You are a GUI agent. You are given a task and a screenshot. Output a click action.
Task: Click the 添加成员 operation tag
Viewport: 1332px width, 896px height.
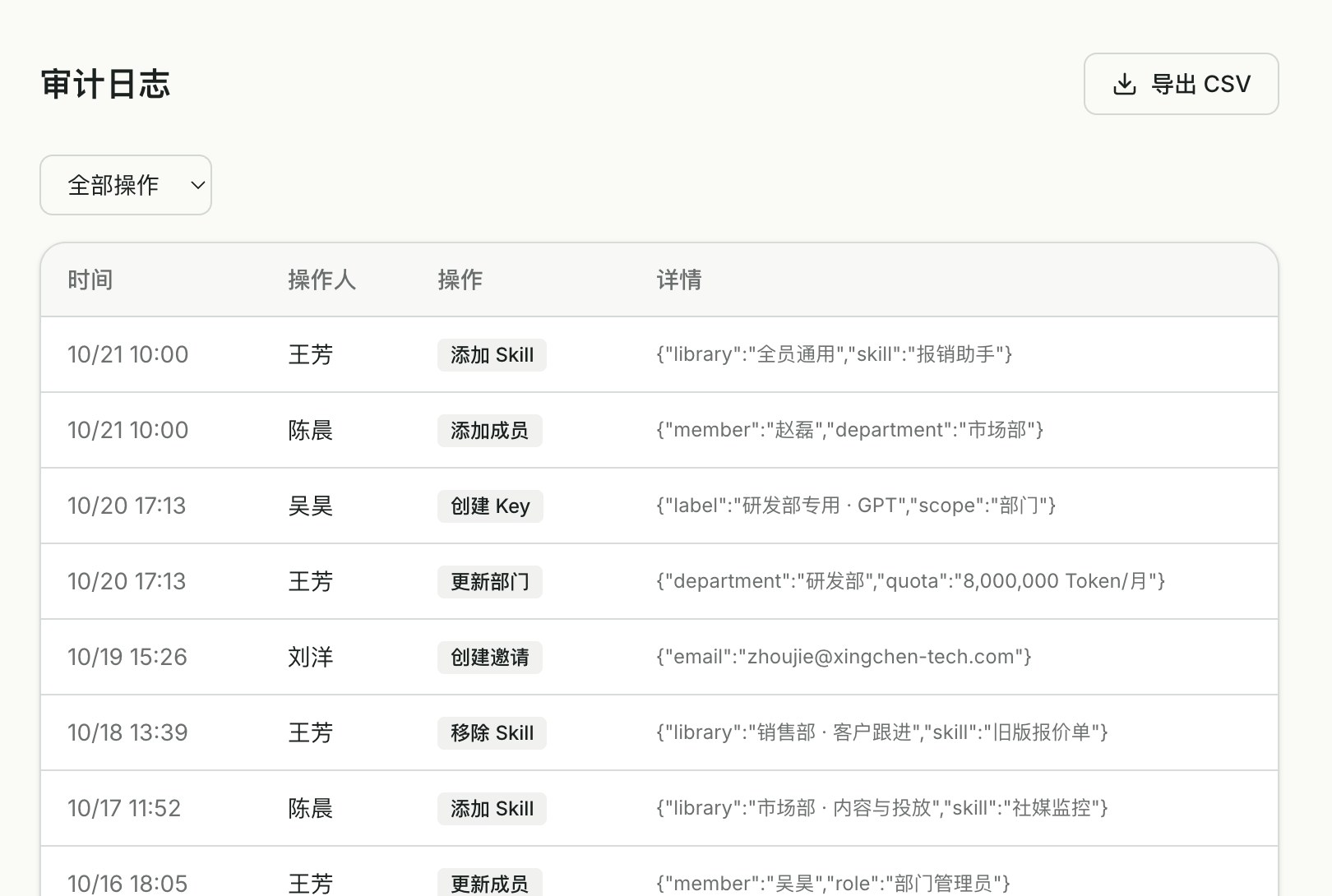point(489,431)
